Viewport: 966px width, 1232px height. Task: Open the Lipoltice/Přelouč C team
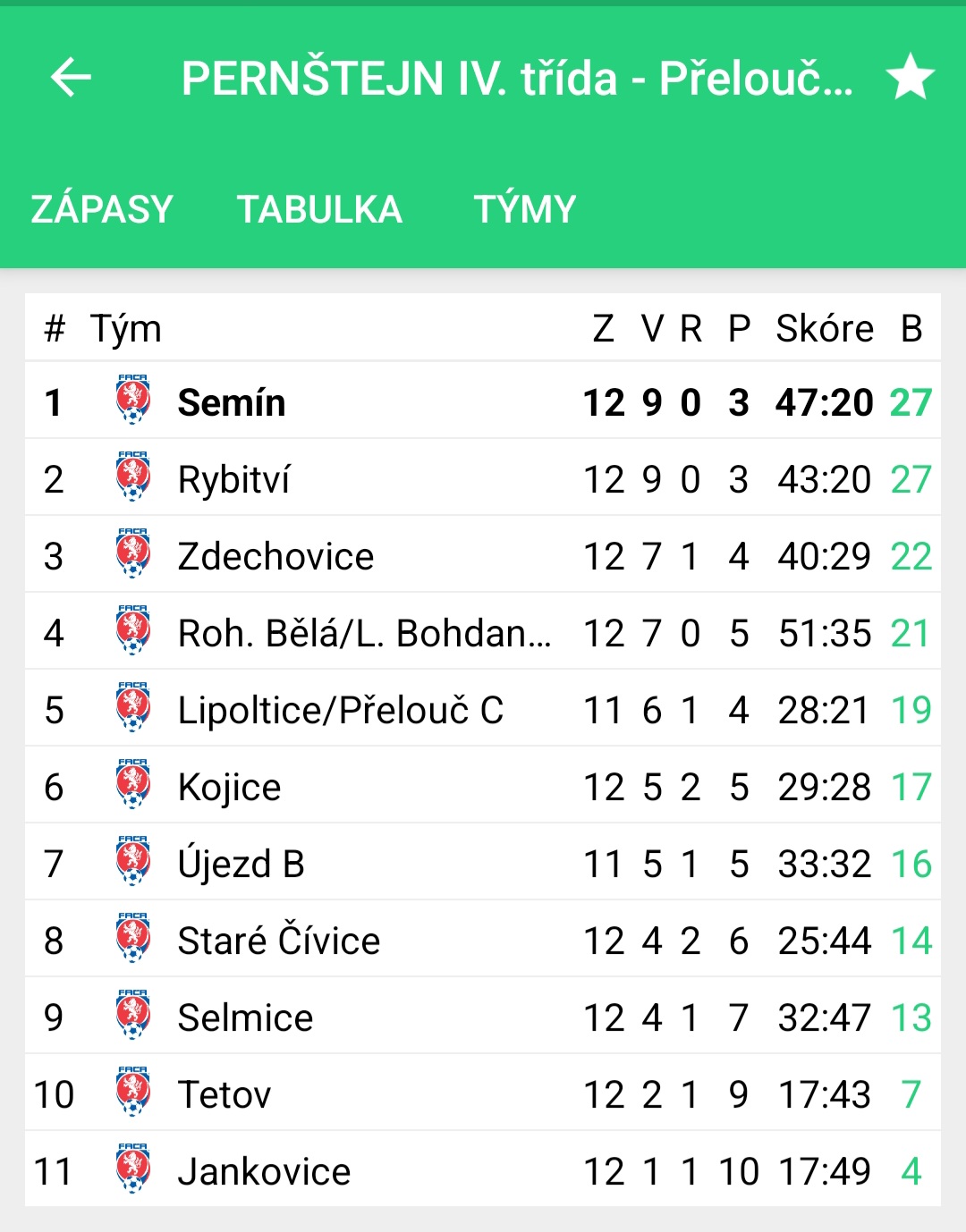pyautogui.click(x=341, y=711)
